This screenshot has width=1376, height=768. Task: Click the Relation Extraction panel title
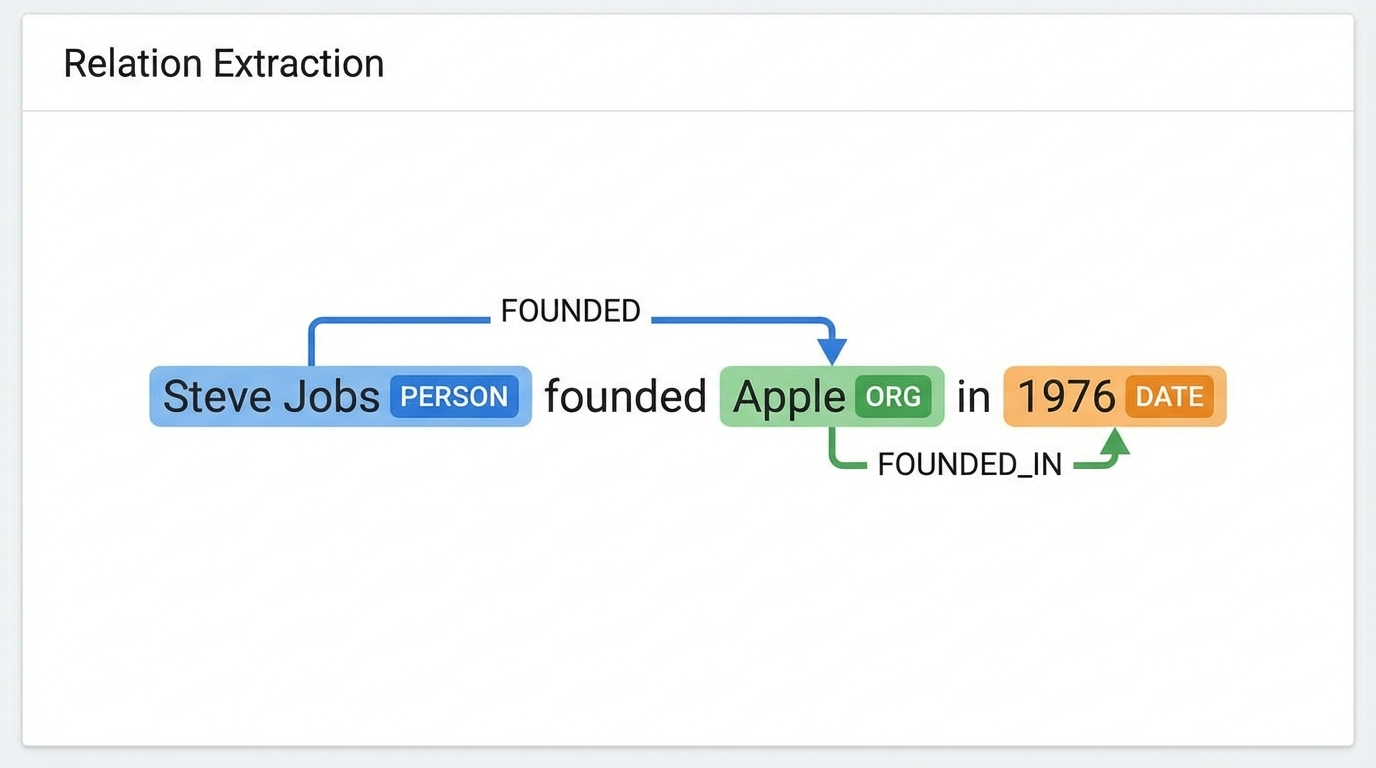(x=224, y=64)
